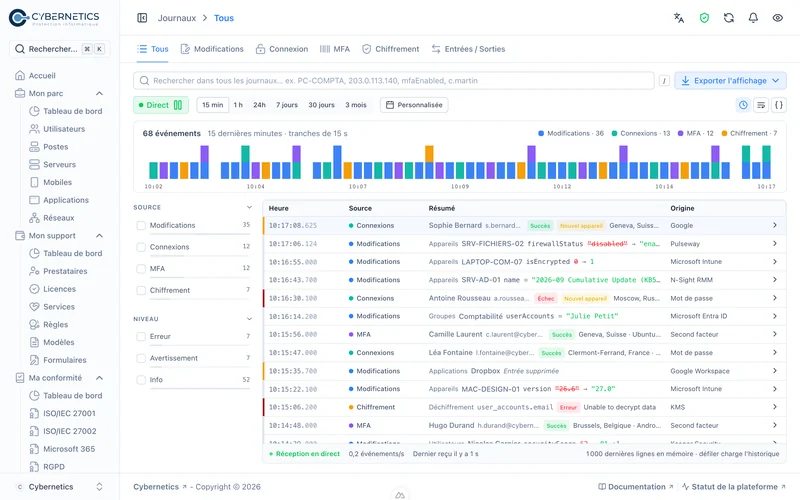Click the refresh sync icon
The image size is (800, 500).
[729, 18]
